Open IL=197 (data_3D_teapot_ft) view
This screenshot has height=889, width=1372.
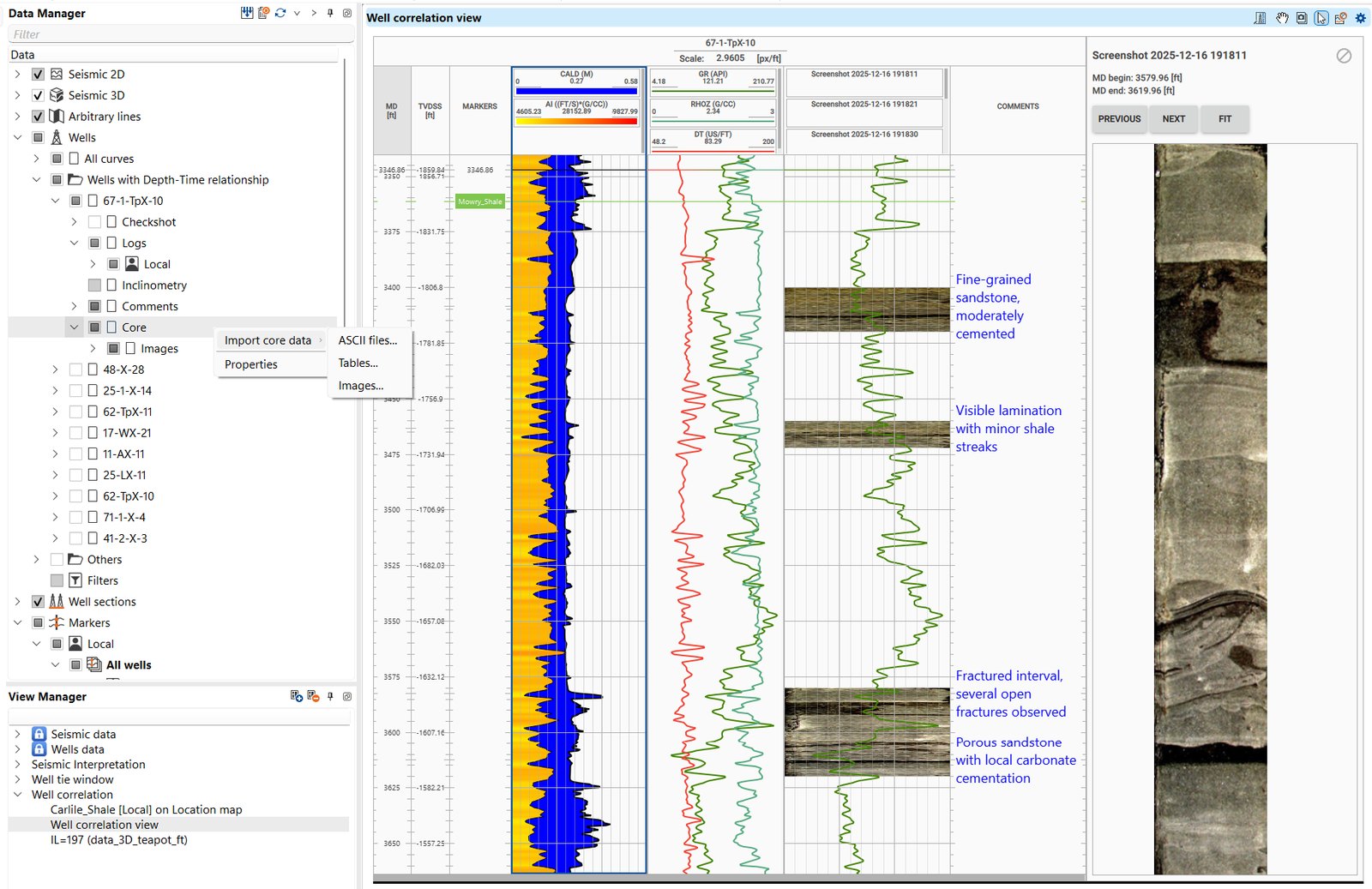(118, 839)
